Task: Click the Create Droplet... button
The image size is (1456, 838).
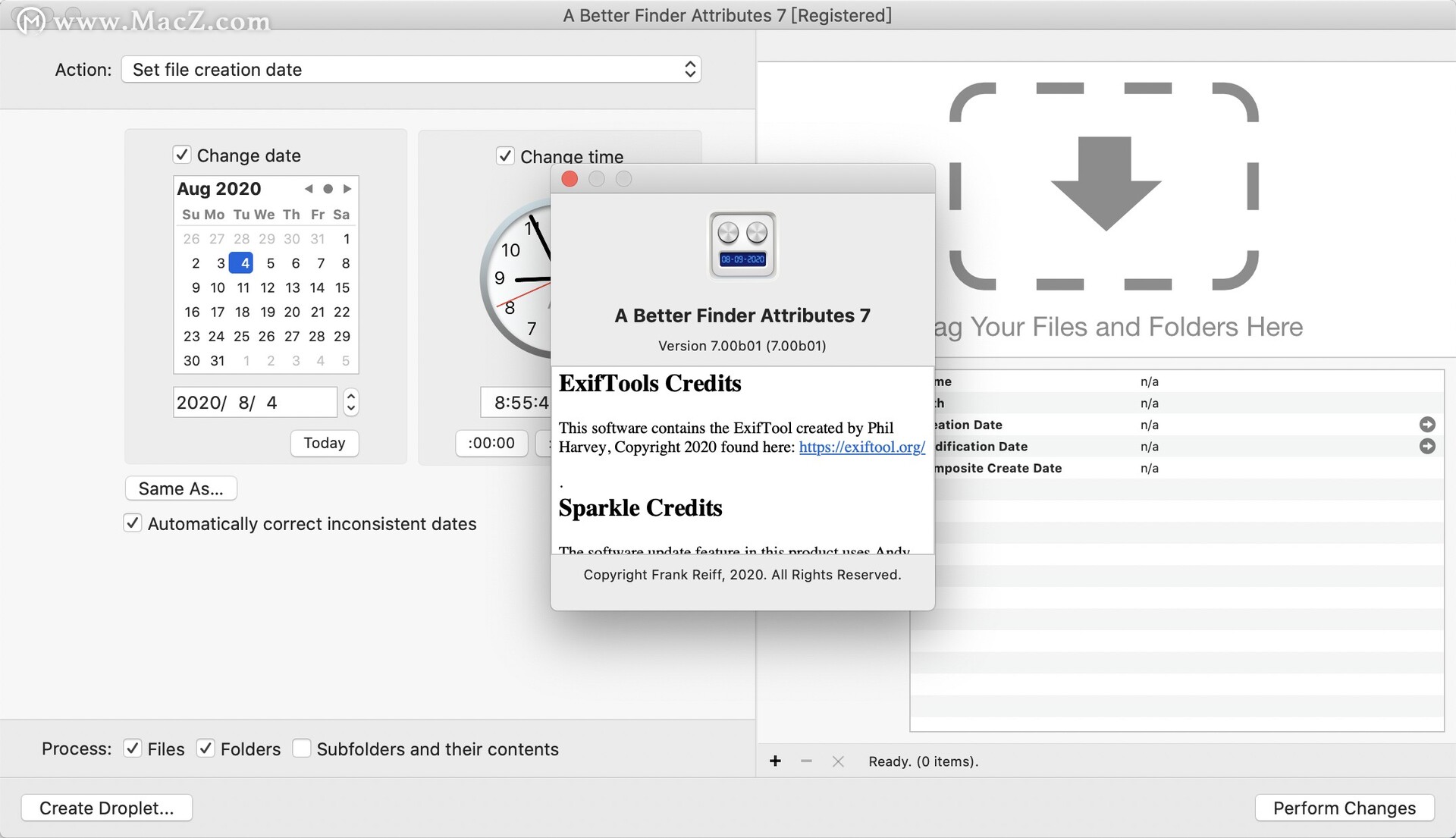Action: point(108,808)
